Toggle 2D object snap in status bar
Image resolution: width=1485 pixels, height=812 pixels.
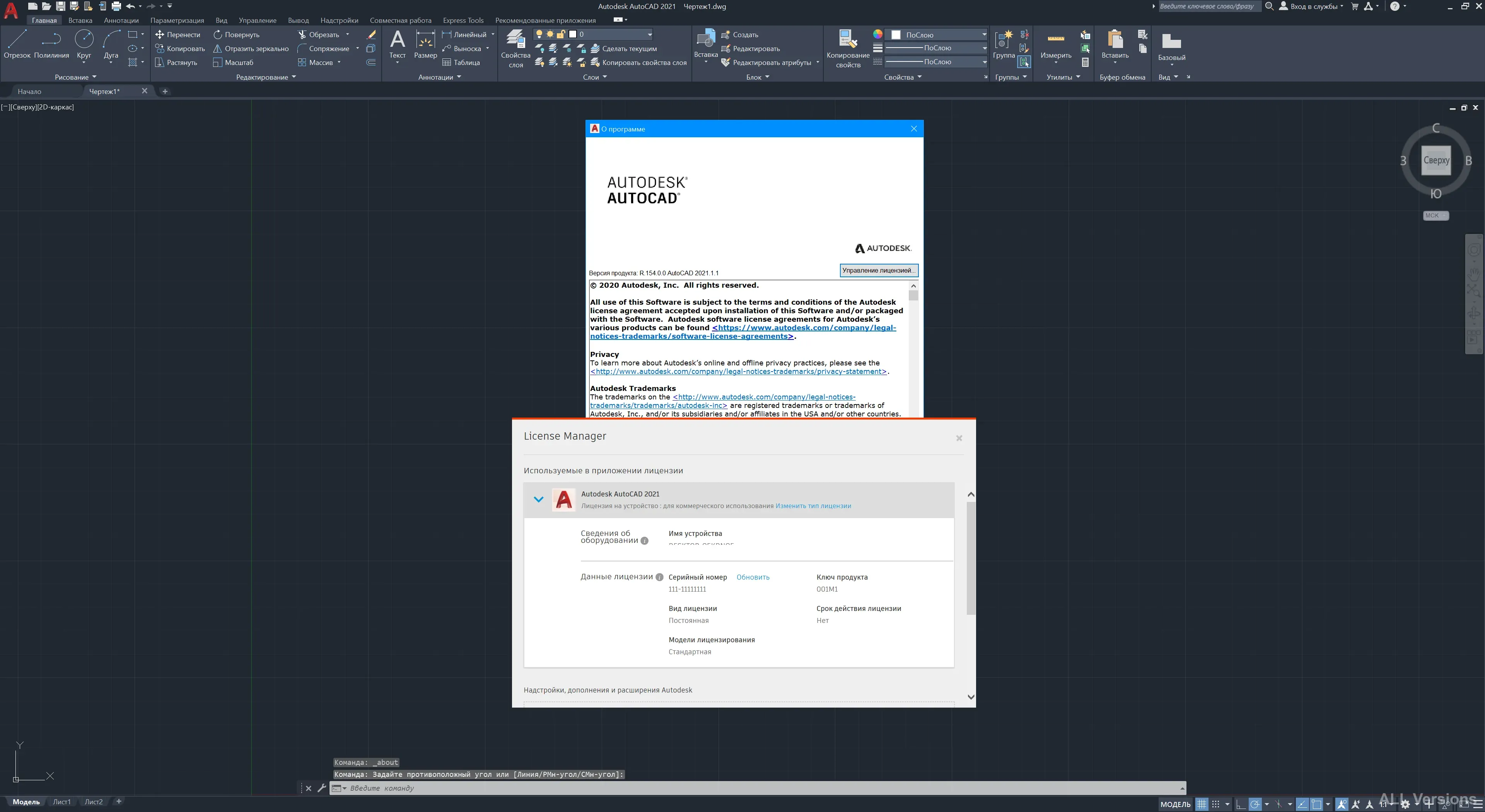click(1316, 804)
